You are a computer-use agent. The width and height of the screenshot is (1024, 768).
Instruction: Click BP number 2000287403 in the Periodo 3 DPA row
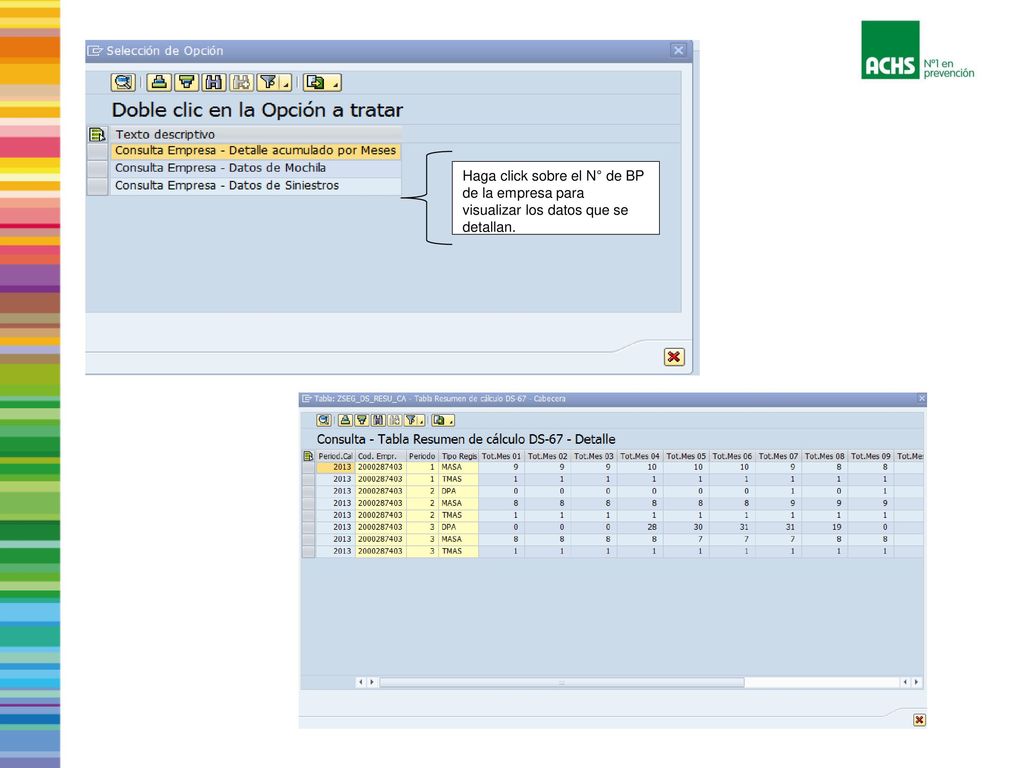[x=380, y=527]
